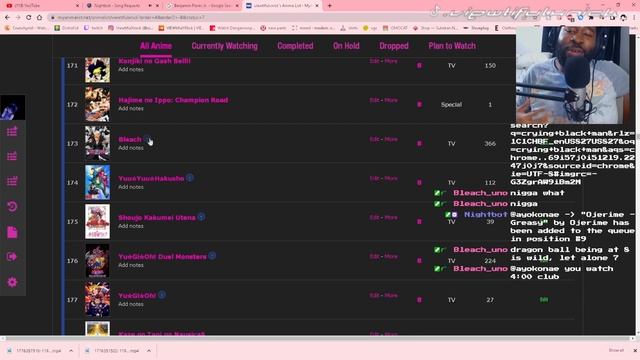Select the On Hold tab

click(x=346, y=46)
